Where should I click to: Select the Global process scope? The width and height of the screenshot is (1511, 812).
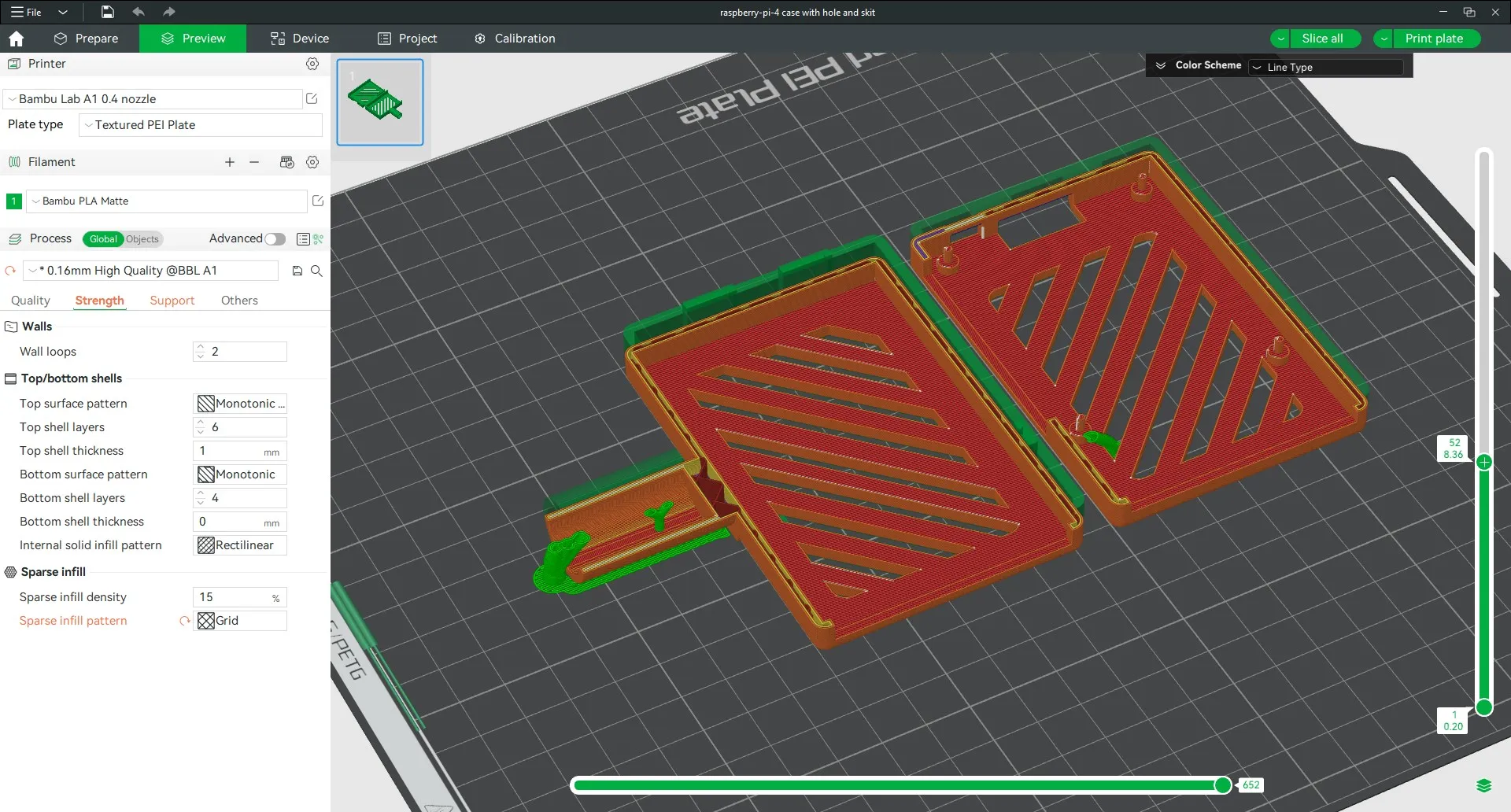pyautogui.click(x=103, y=239)
